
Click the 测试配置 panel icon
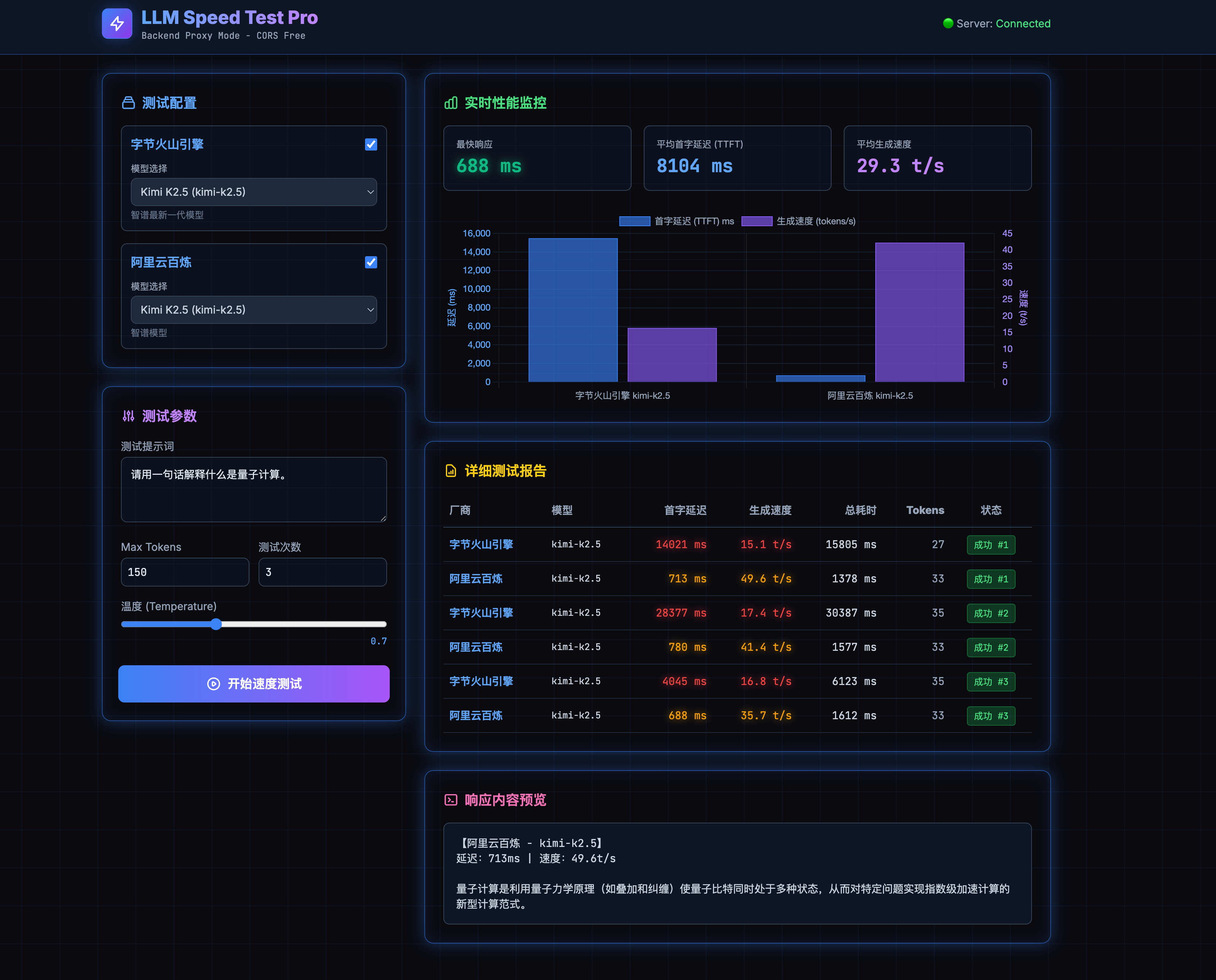[129, 103]
